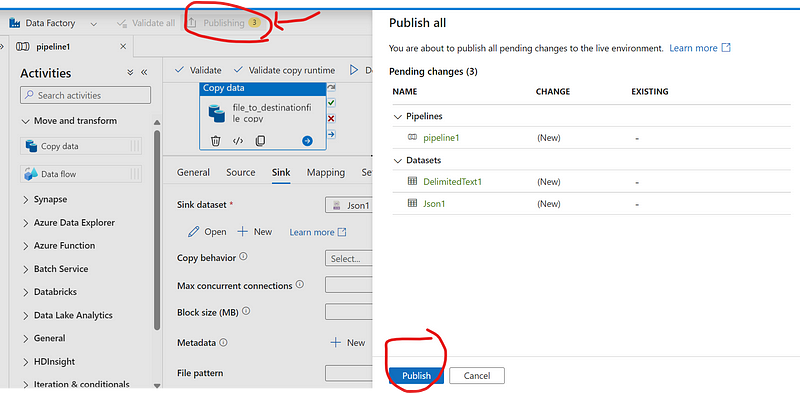800x394 pixels.
Task: Switch to the General tab
Action: [193, 173]
